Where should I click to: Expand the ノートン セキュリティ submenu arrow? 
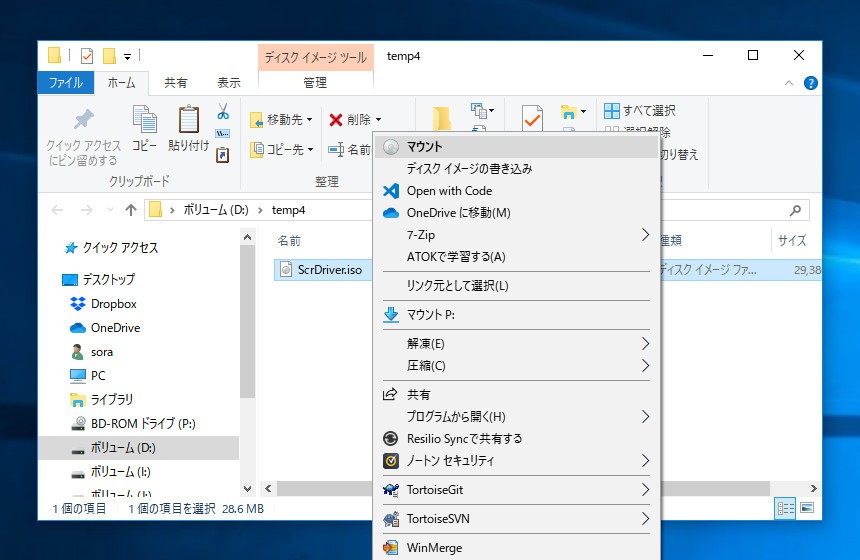coord(645,461)
